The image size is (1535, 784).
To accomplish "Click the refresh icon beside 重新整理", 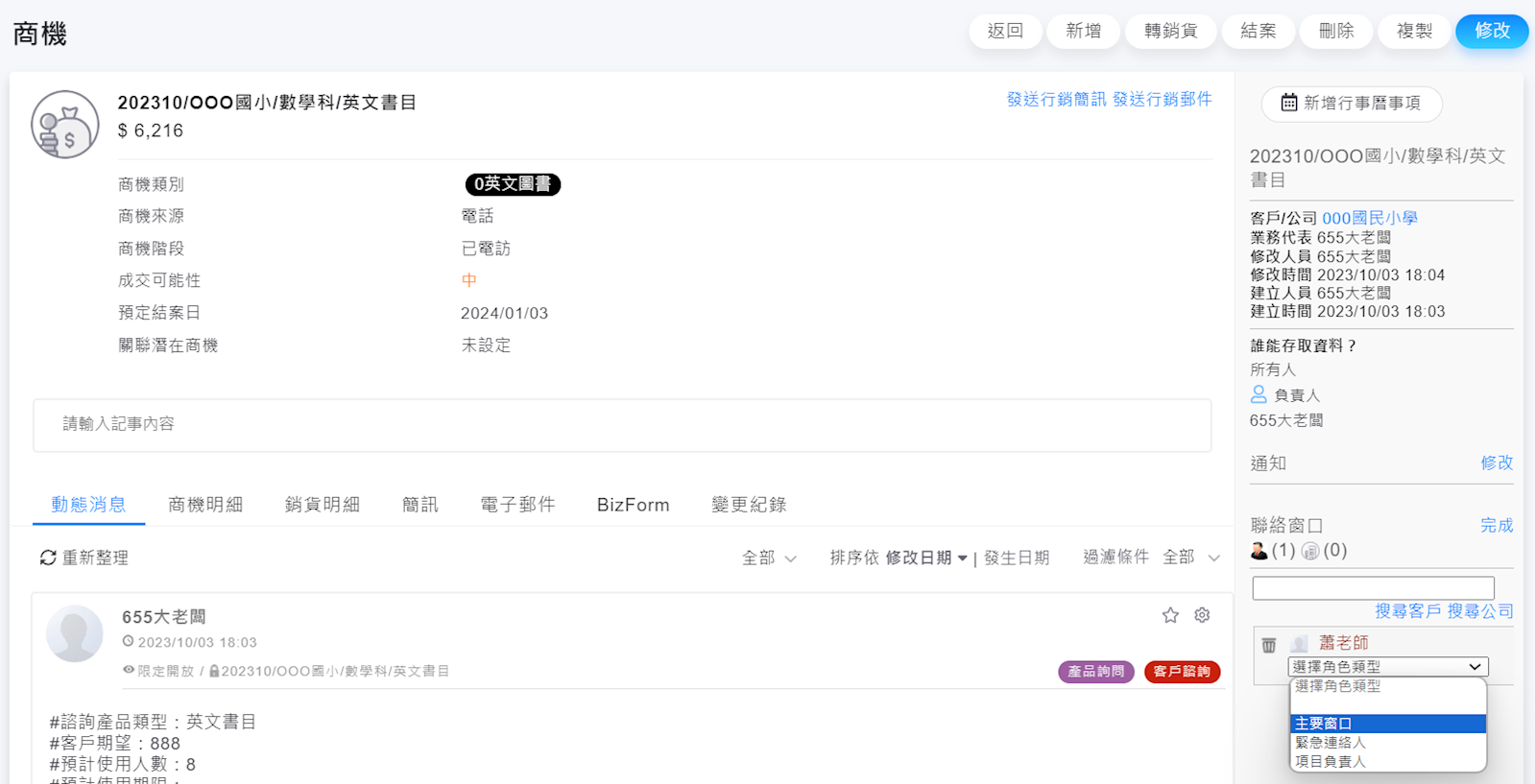I will click(x=47, y=558).
